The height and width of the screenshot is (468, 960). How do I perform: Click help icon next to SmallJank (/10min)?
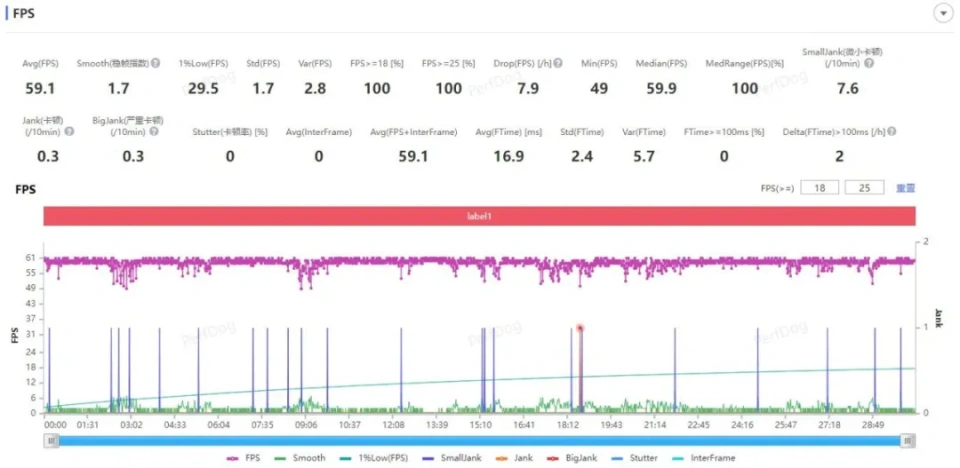(x=869, y=63)
